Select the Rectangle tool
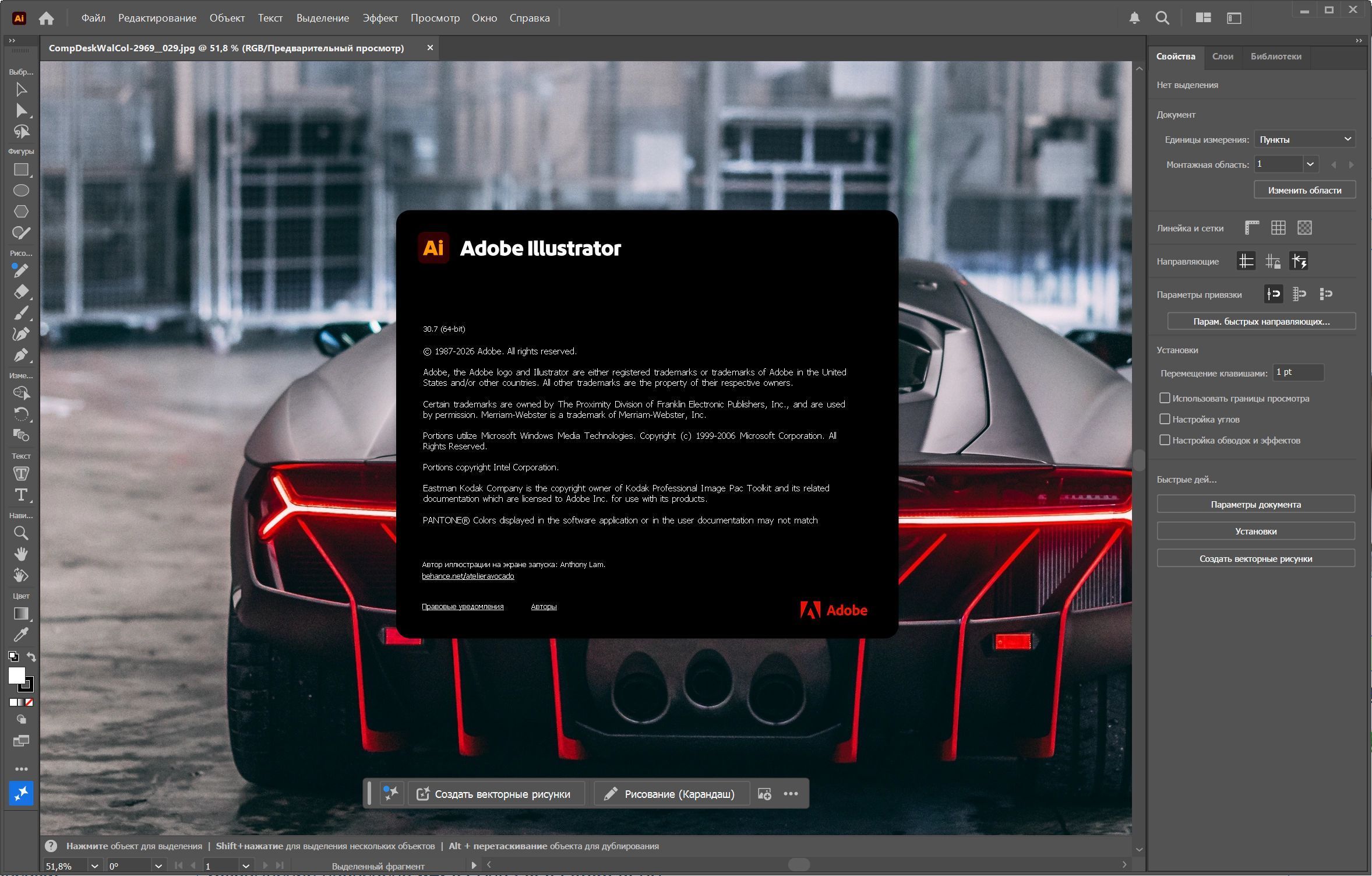The image size is (1372, 876). coord(21,170)
